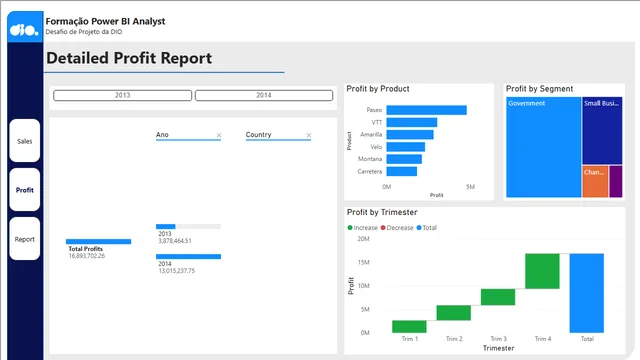
Task: Select the VTT bar in Profit by Product
Action: coord(412,122)
